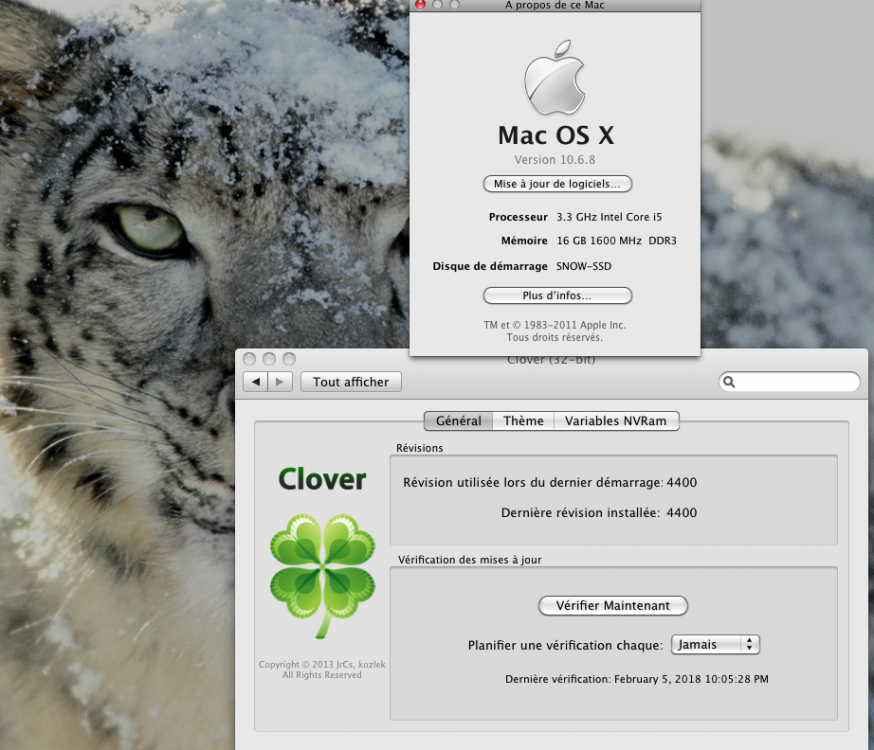Click the minimize button of the Clover window
The image size is (874, 750).
coord(269,359)
